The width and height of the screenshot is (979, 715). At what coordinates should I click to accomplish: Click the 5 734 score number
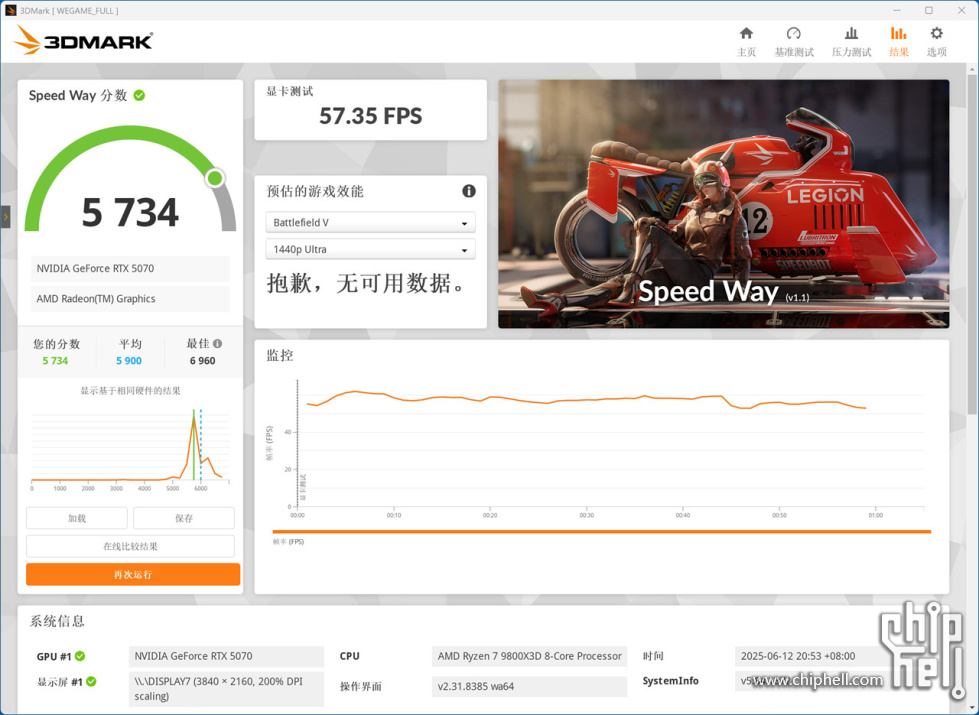130,212
